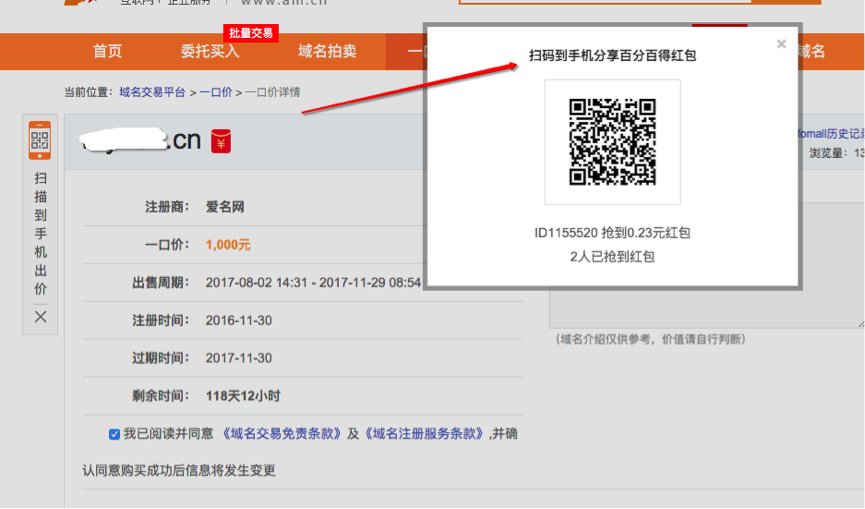Click the 批量交易 red badge

coord(251,33)
